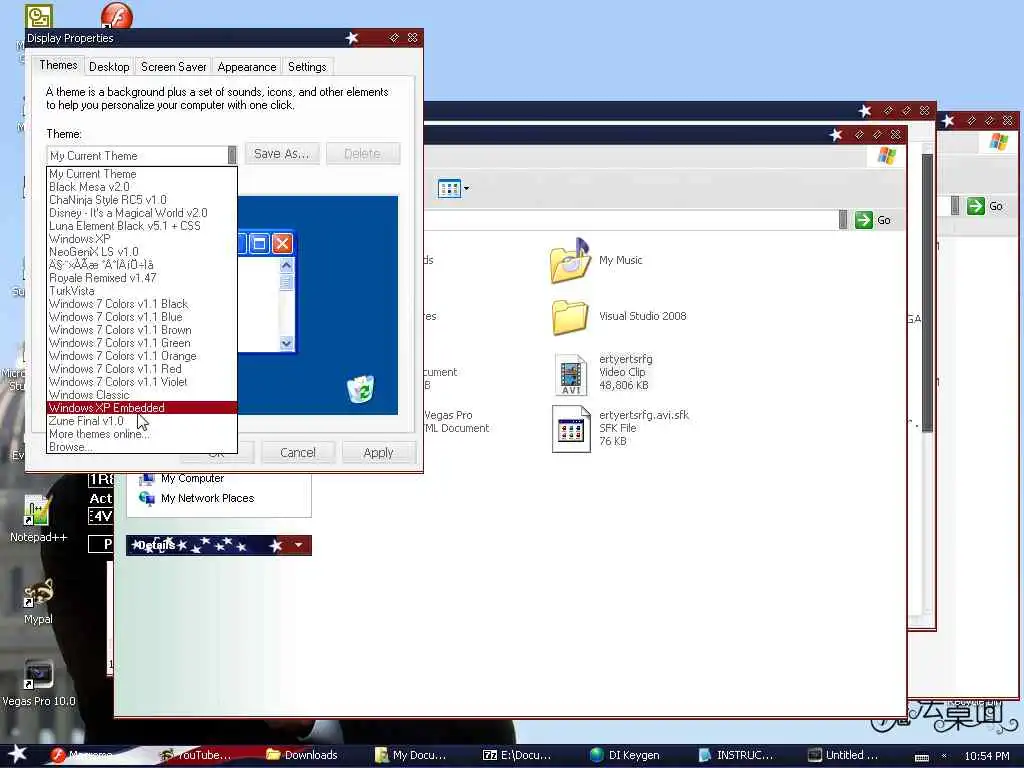Select the Windows XP theme entry

pyautogui.click(x=142, y=239)
